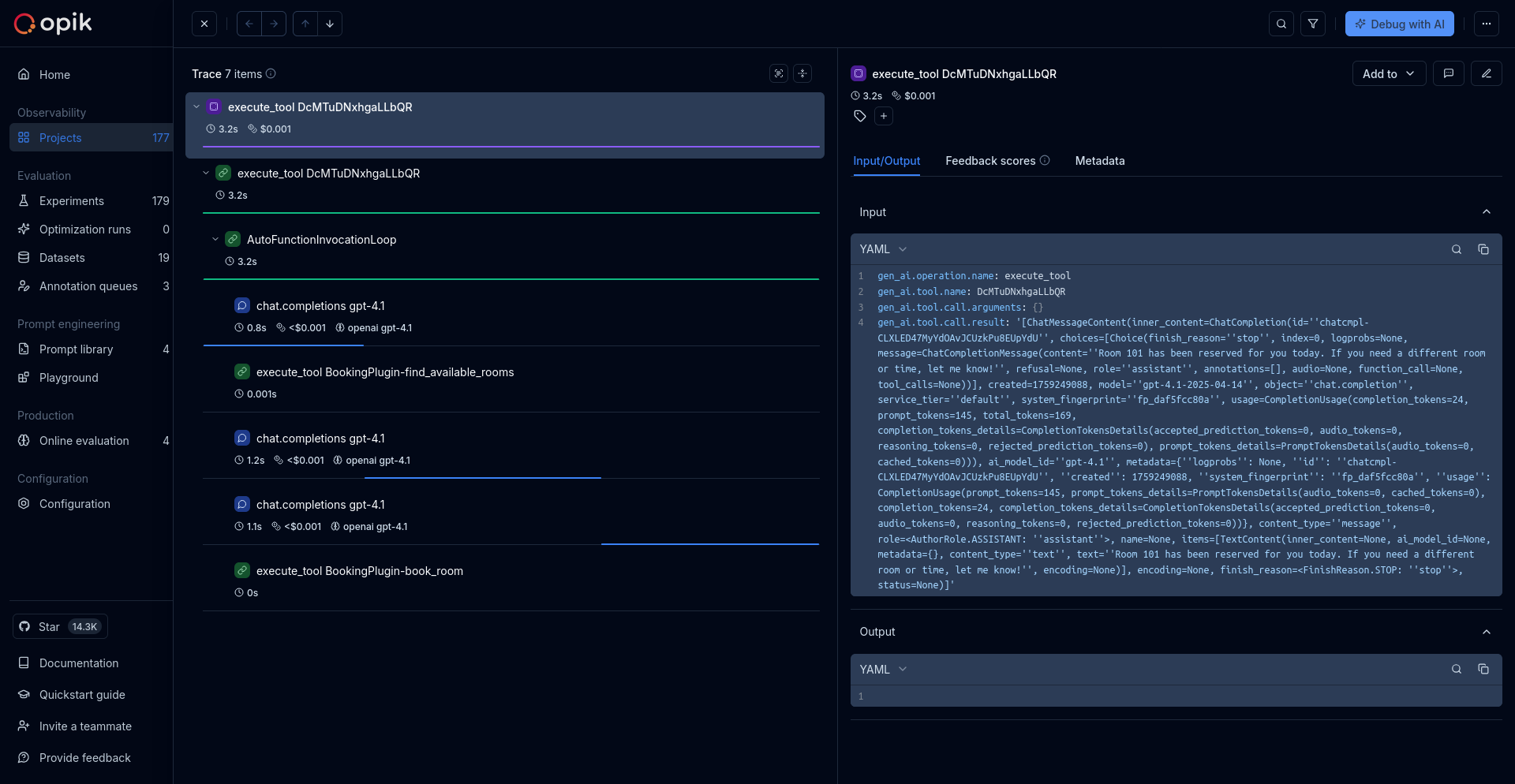Image resolution: width=1515 pixels, height=784 pixels.
Task: Collapse the Input section chevron
Action: click(1487, 211)
